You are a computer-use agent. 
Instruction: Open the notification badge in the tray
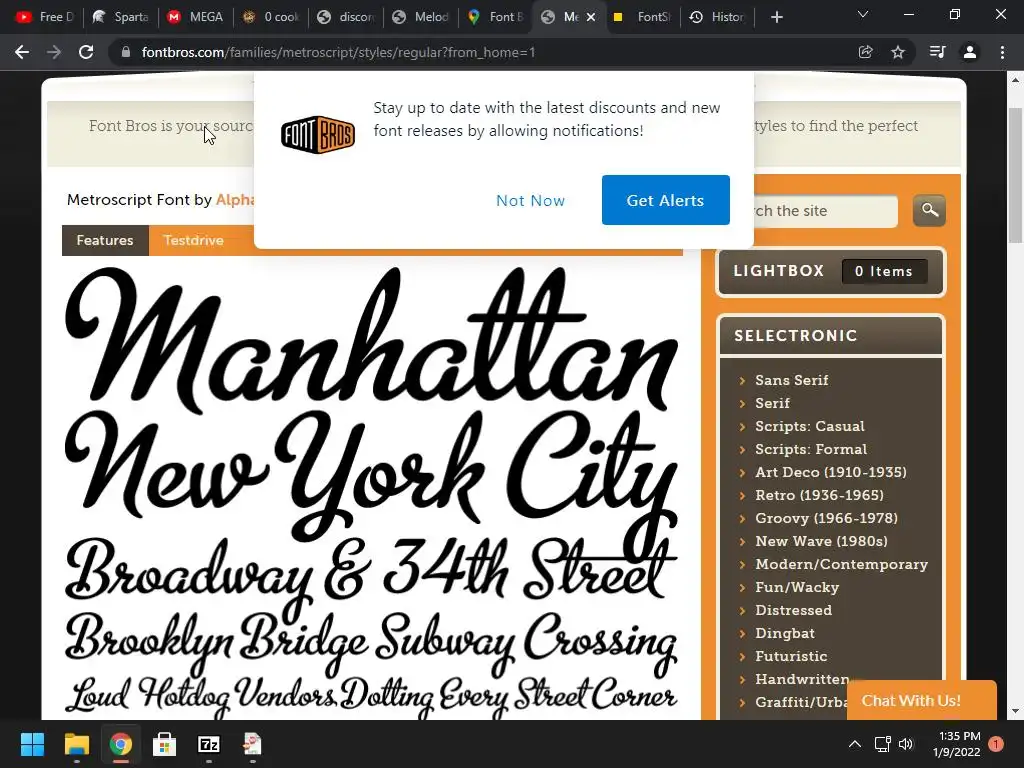tap(996, 744)
